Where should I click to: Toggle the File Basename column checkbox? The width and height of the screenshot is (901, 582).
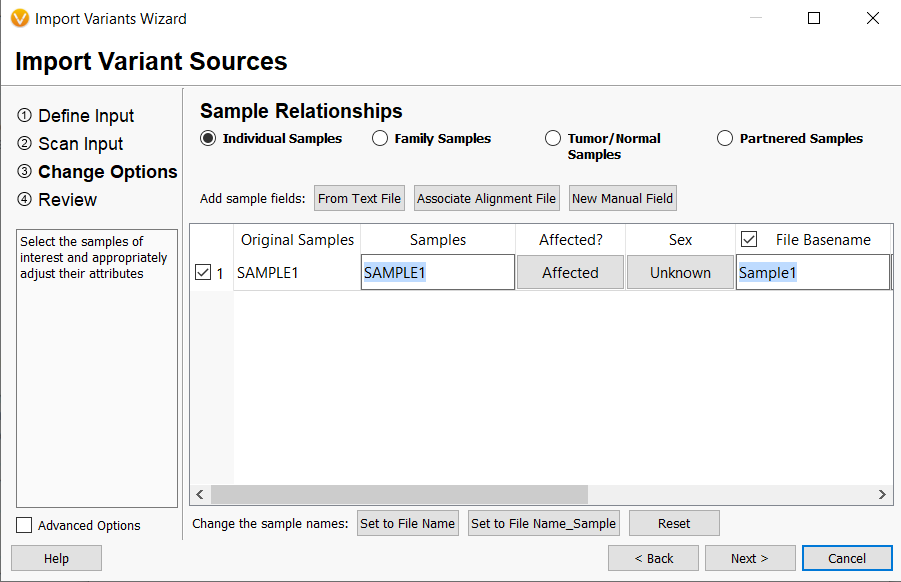click(x=749, y=239)
